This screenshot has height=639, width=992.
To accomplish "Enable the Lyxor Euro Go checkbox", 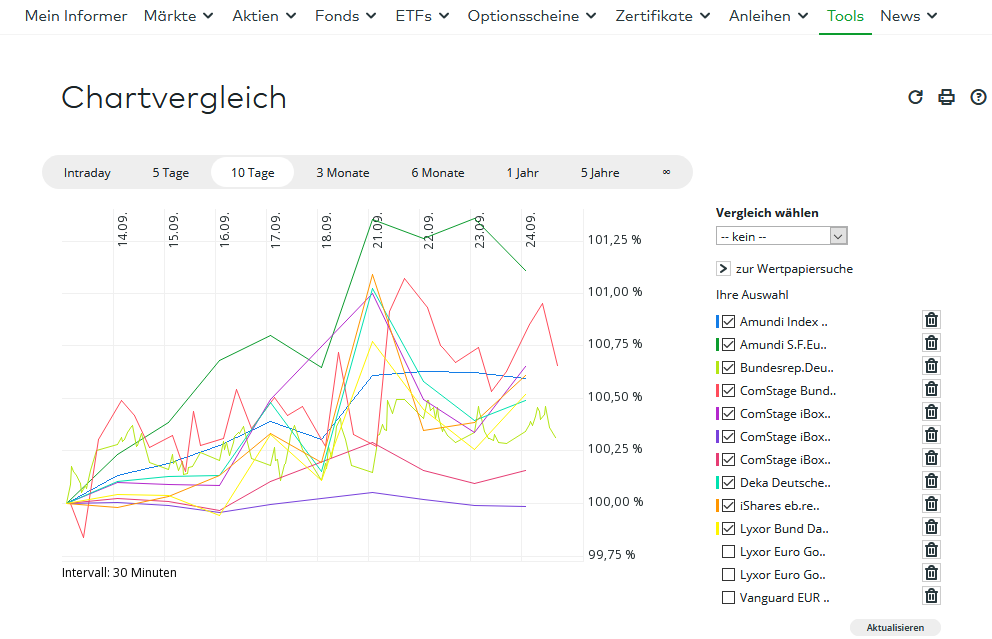I will tap(727, 551).
